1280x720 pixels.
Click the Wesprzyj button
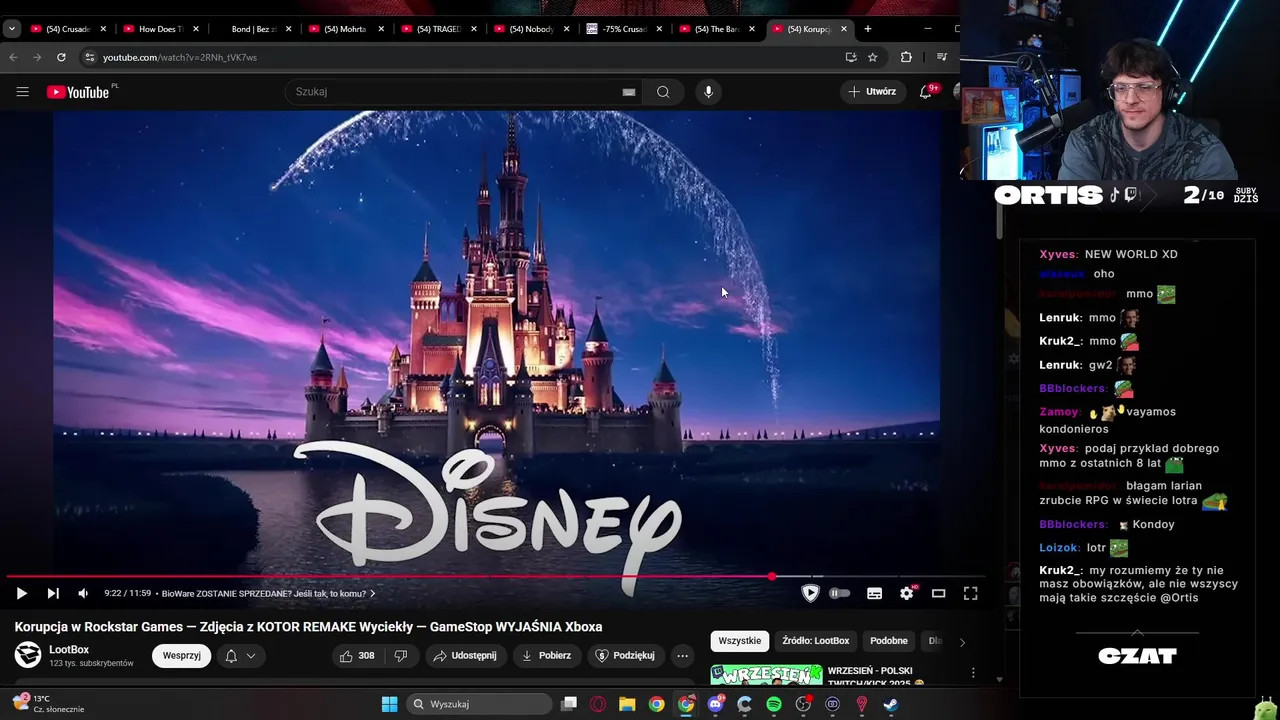[182, 656]
